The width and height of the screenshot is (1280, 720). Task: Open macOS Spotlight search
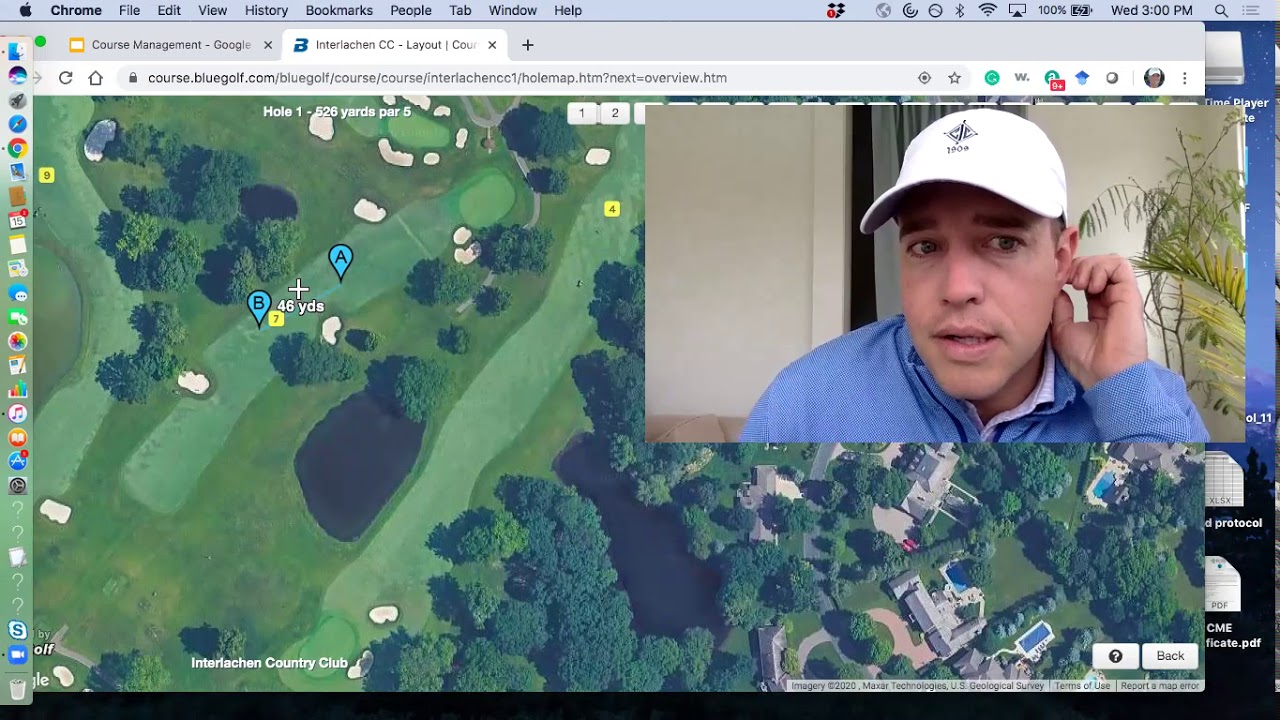[x=1221, y=11]
